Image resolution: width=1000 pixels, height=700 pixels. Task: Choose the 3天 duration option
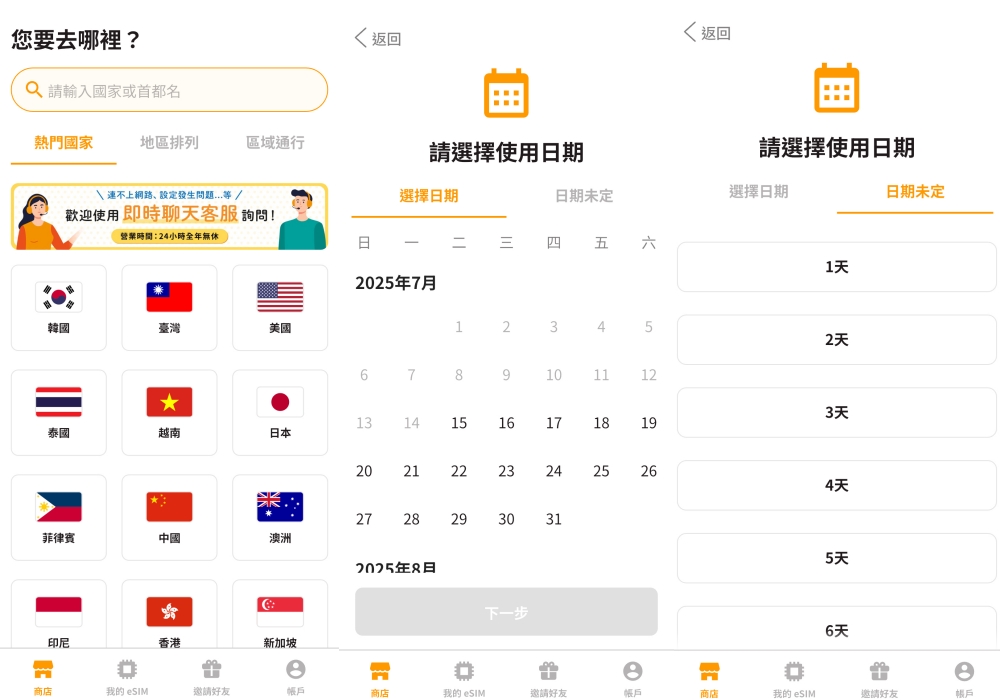[836, 412]
